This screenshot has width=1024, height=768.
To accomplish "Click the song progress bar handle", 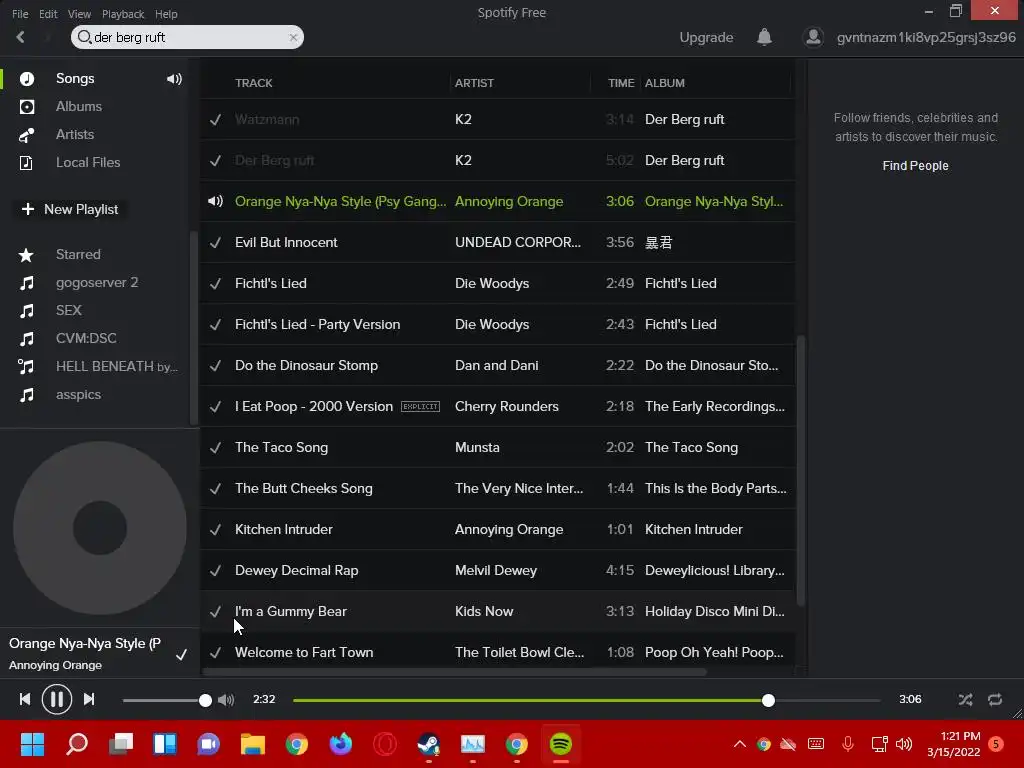I will 768,701.
